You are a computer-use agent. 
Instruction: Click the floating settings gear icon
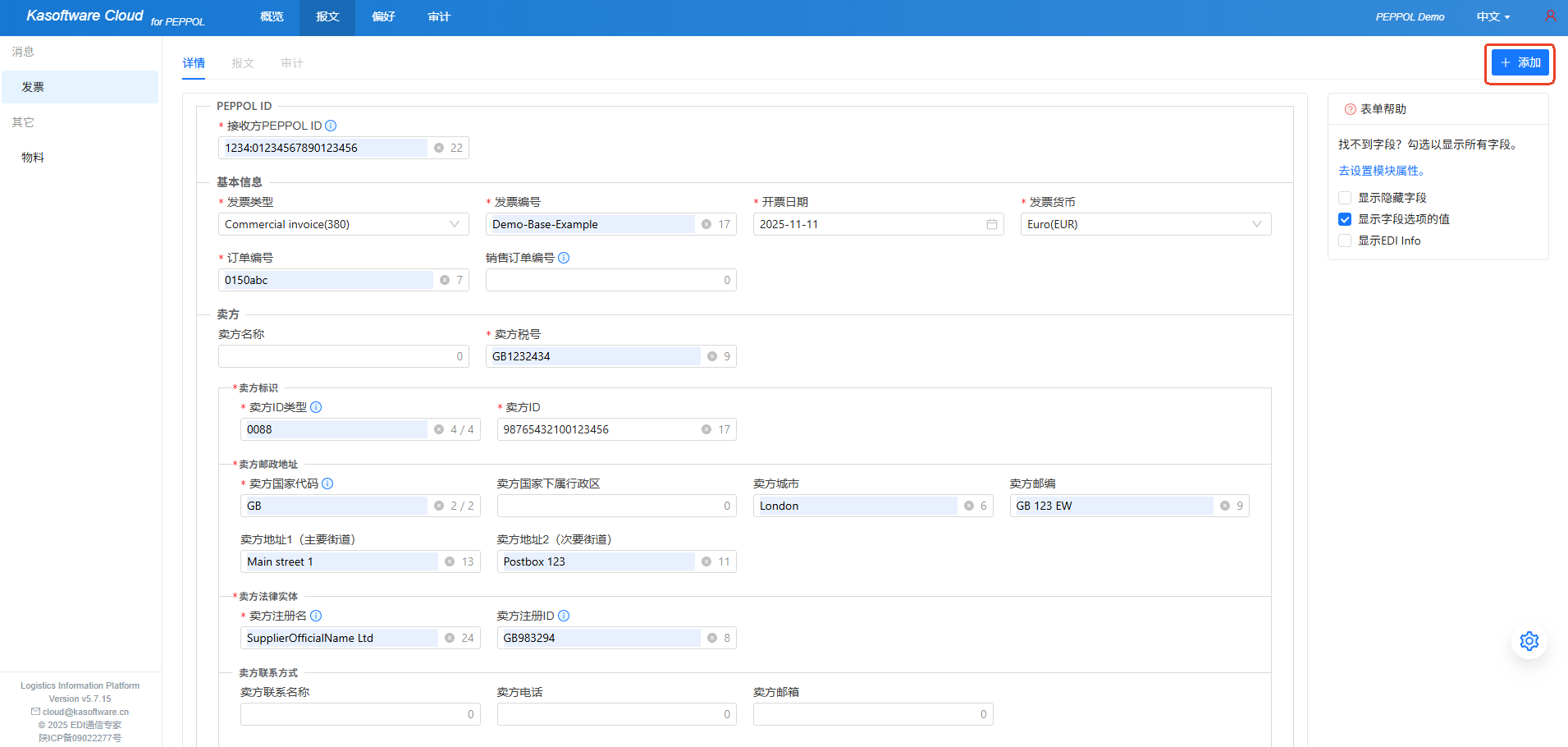(1529, 641)
